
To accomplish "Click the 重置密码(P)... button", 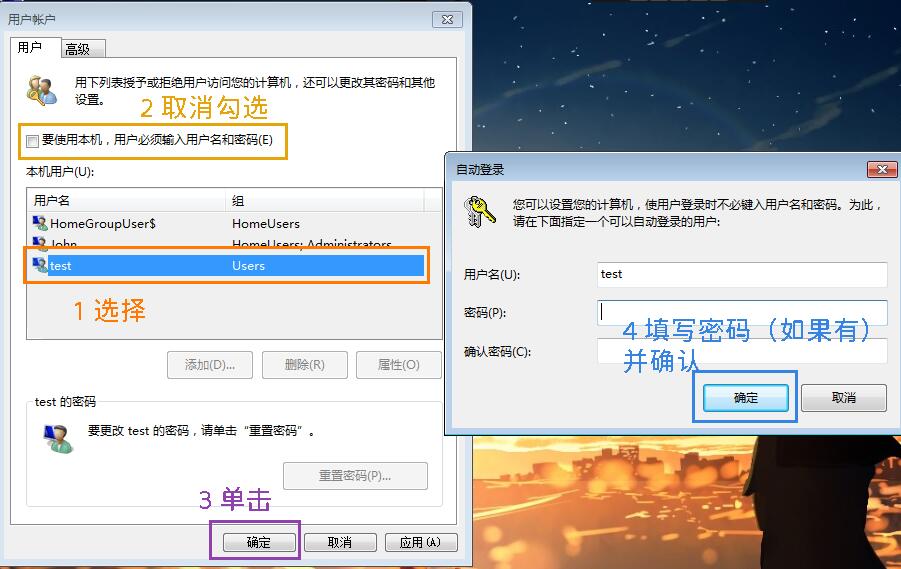I will click(355, 476).
